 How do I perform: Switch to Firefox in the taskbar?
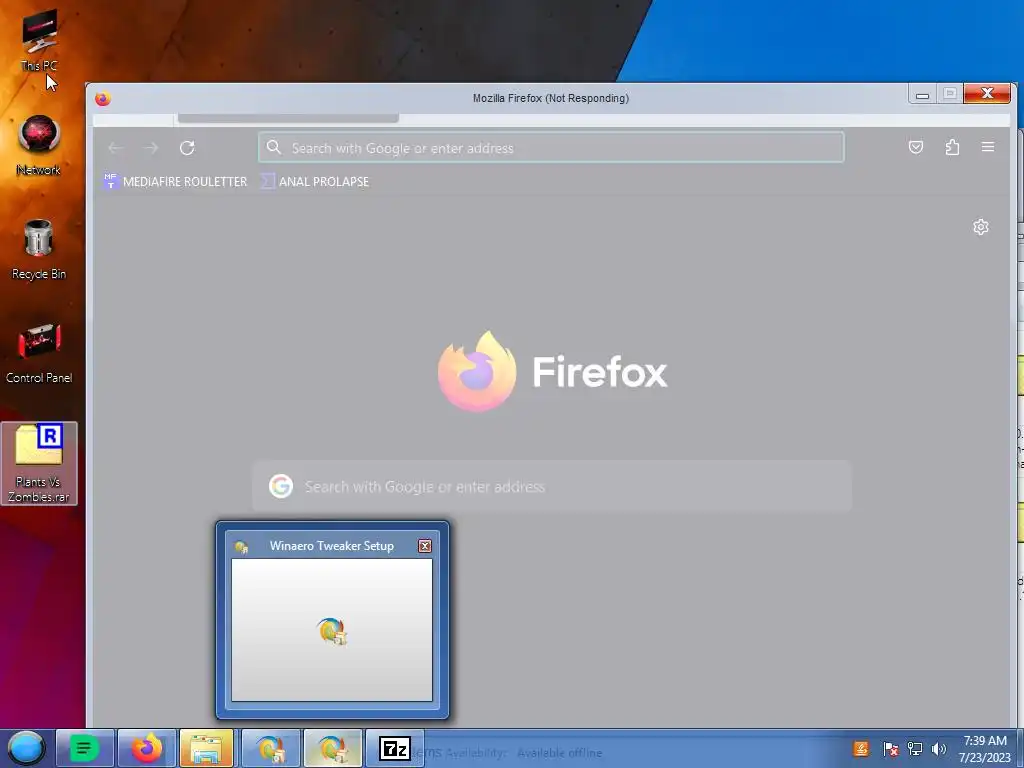pyautogui.click(x=147, y=748)
